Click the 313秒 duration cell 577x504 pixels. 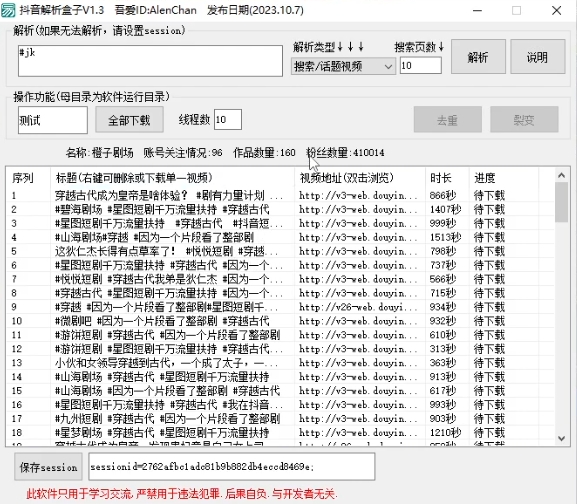[x=443, y=349]
